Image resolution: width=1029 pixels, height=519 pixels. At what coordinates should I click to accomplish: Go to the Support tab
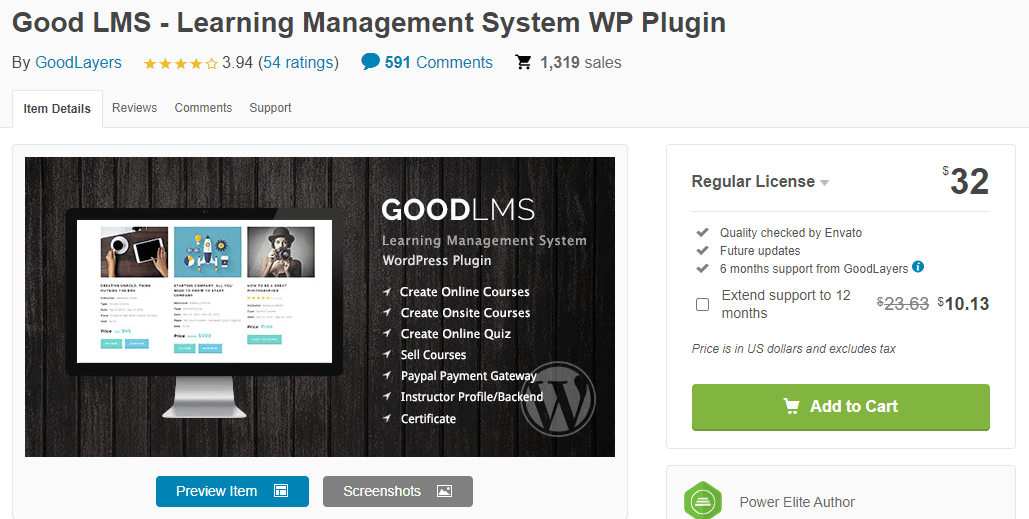270,108
